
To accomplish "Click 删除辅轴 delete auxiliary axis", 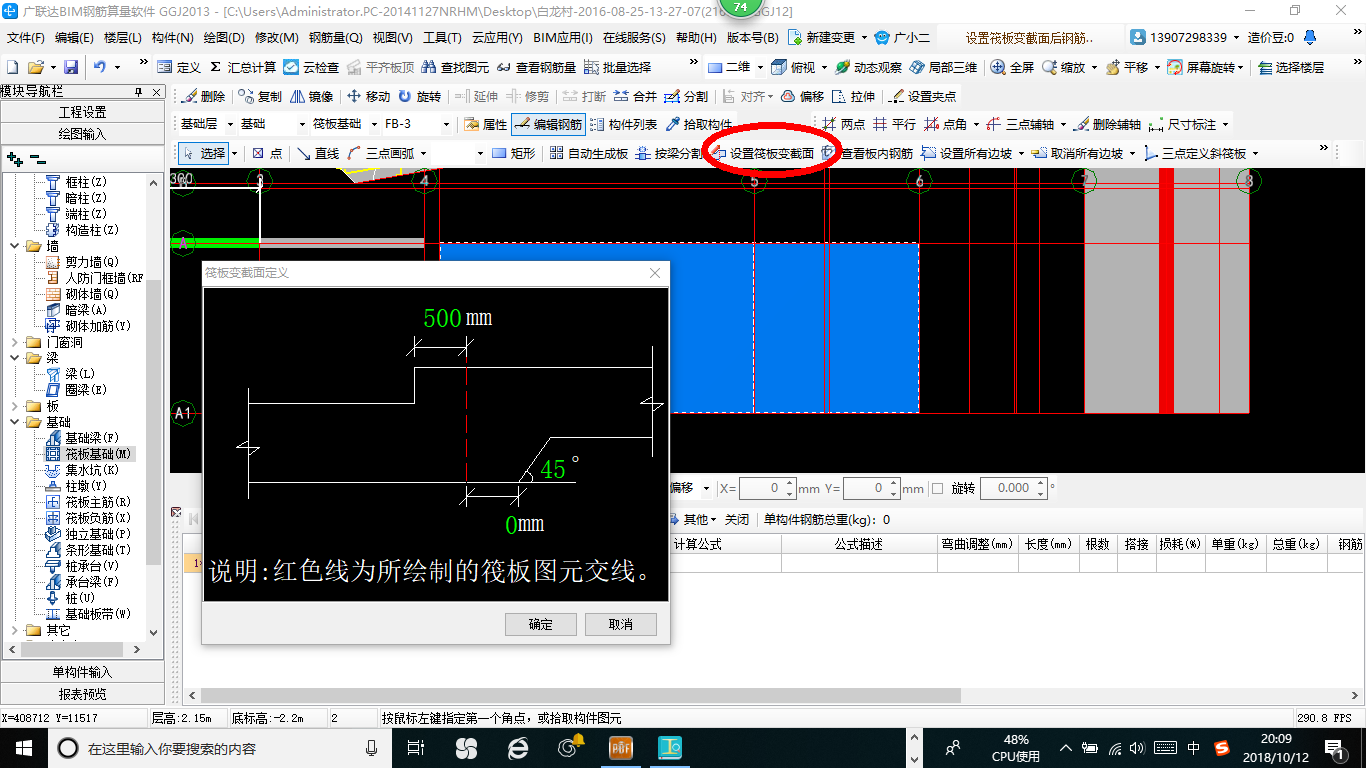I will pyautogui.click(x=1106, y=125).
